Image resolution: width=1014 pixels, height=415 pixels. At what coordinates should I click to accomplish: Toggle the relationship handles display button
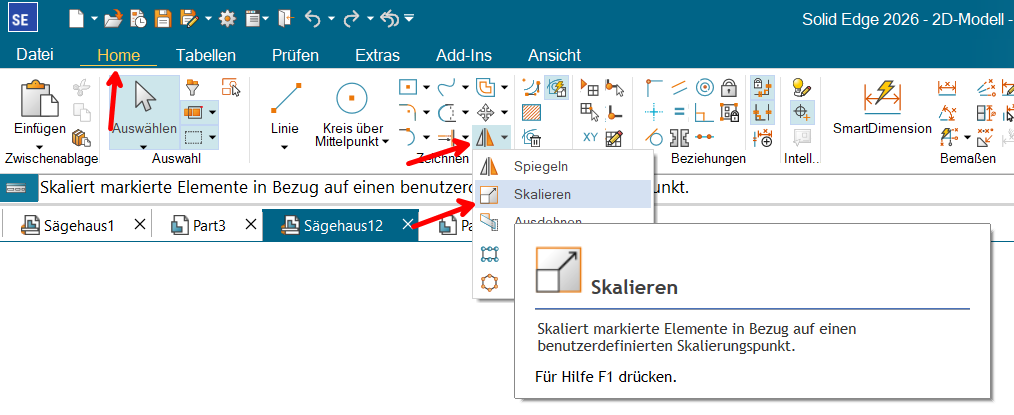(761, 112)
